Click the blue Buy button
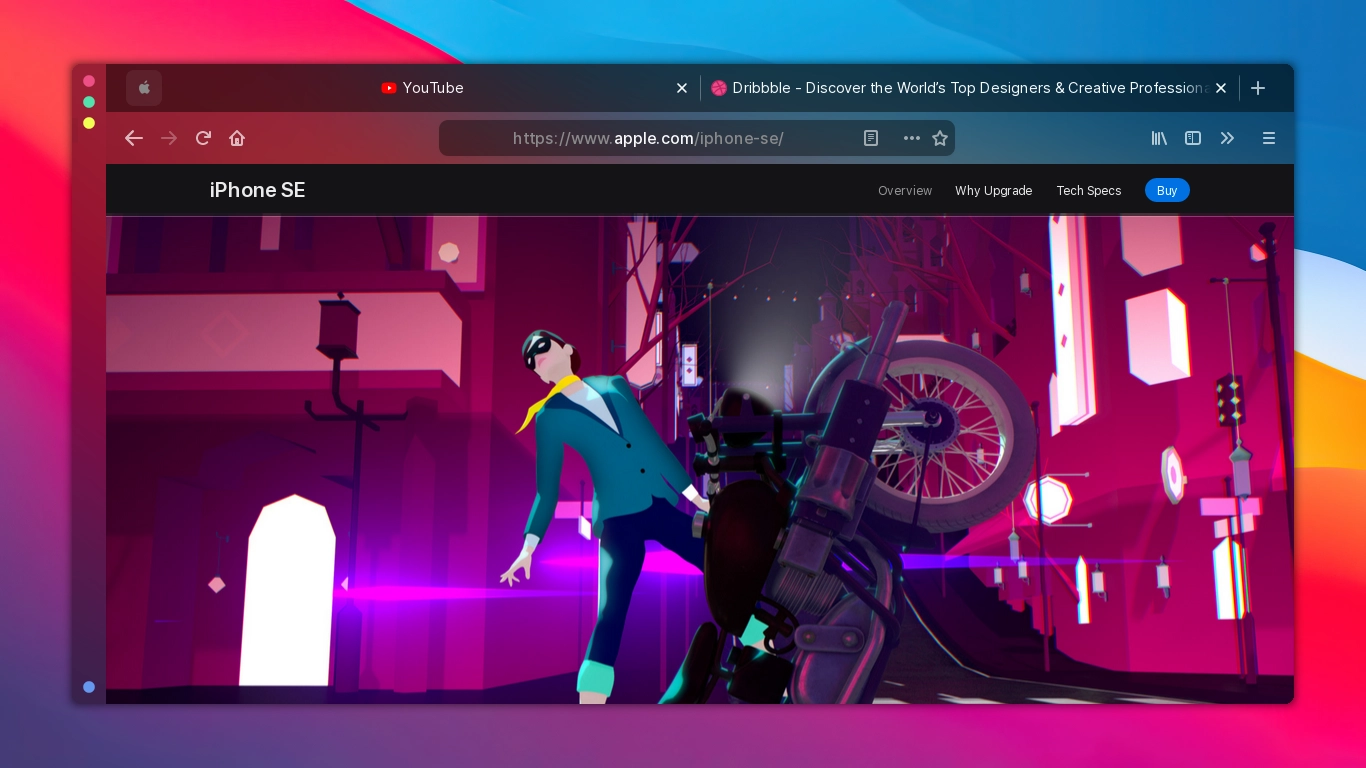 pos(1167,190)
